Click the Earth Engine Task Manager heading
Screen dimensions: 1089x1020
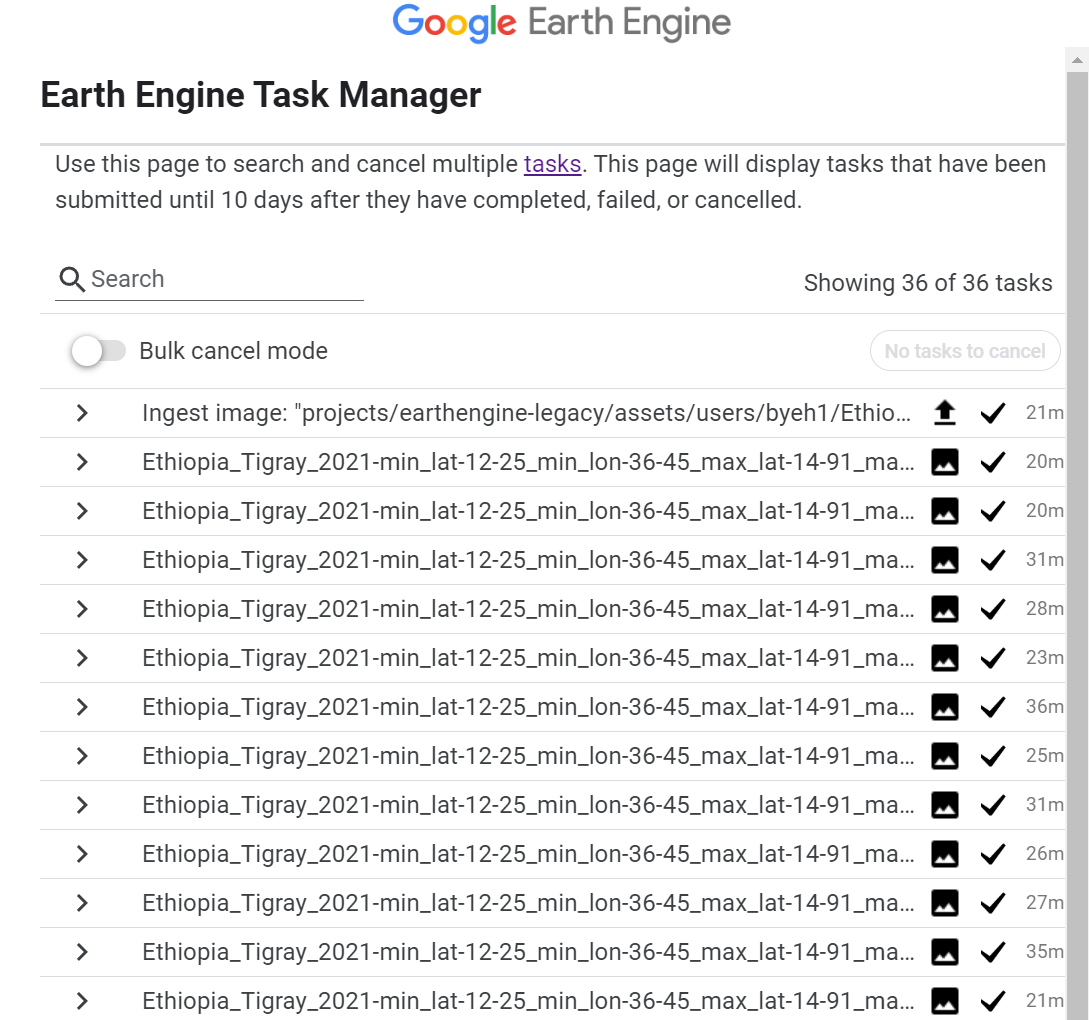[260, 95]
